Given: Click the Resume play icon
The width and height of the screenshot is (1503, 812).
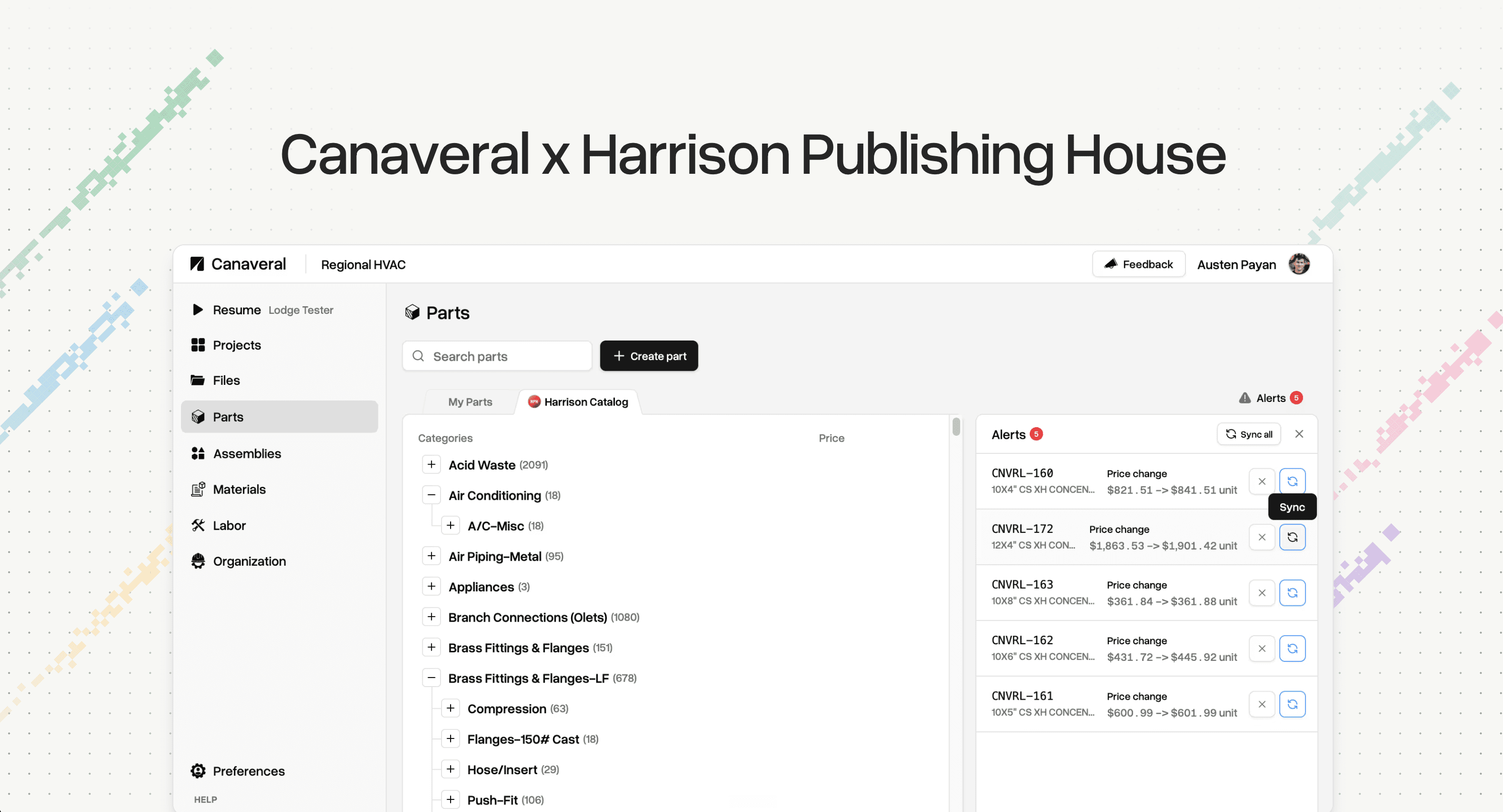Looking at the screenshot, I should point(198,309).
